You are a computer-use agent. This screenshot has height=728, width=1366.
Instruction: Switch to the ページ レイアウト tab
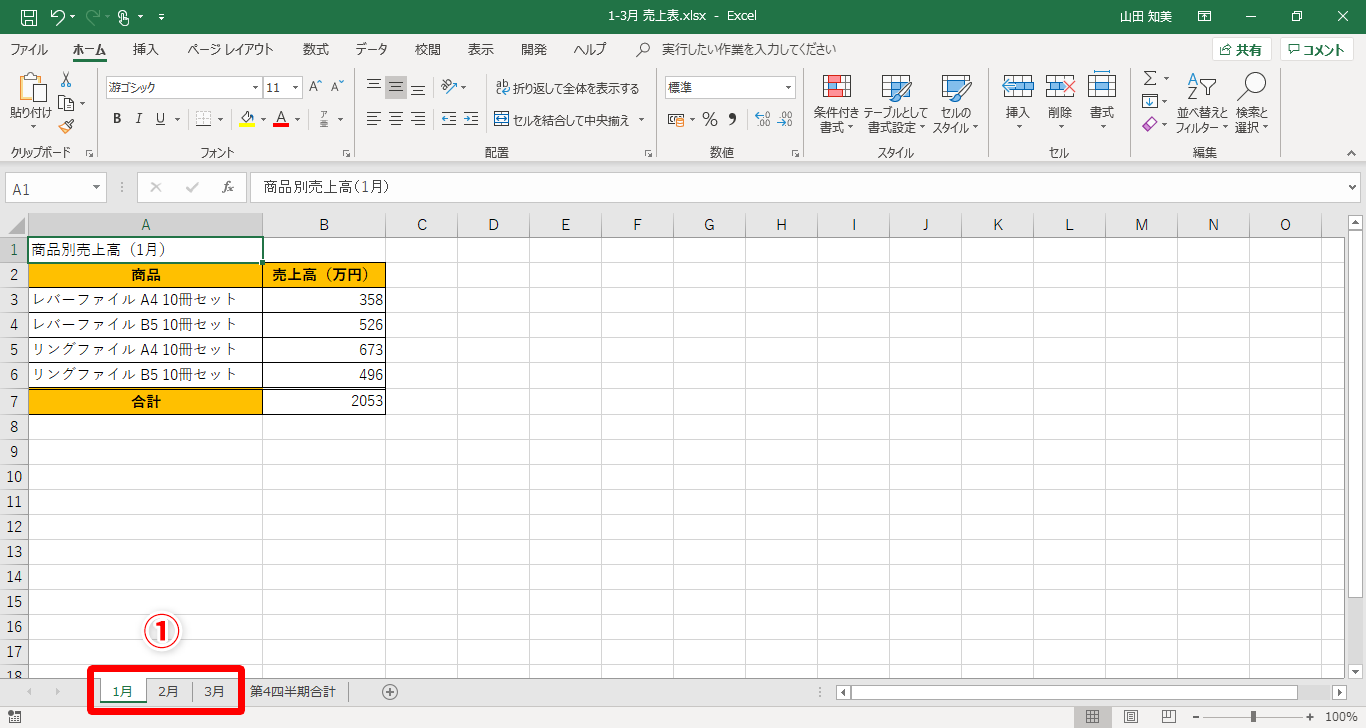(x=230, y=49)
